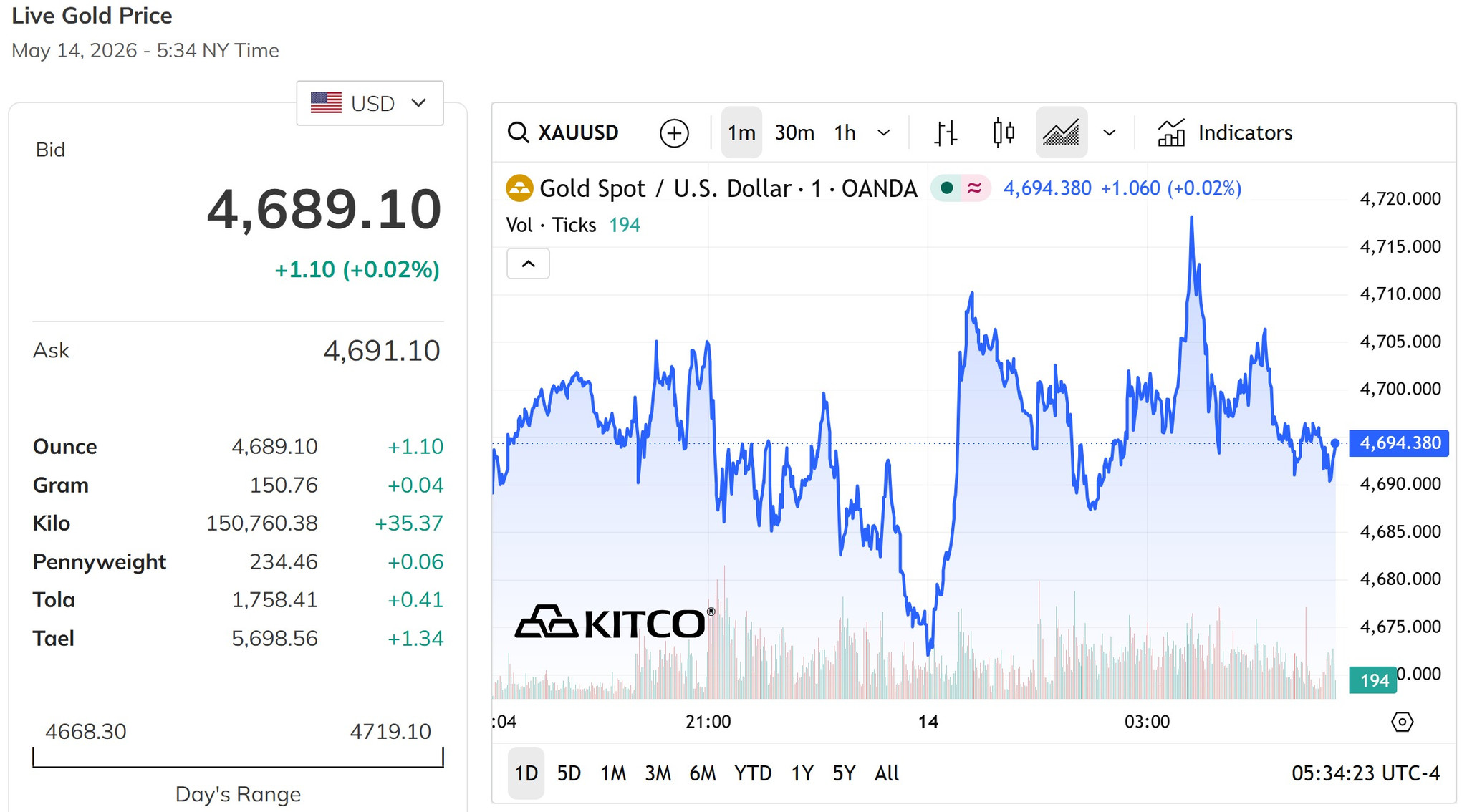The image size is (1467, 812).
Task: Toggle the green market status dot
Action: (946, 188)
